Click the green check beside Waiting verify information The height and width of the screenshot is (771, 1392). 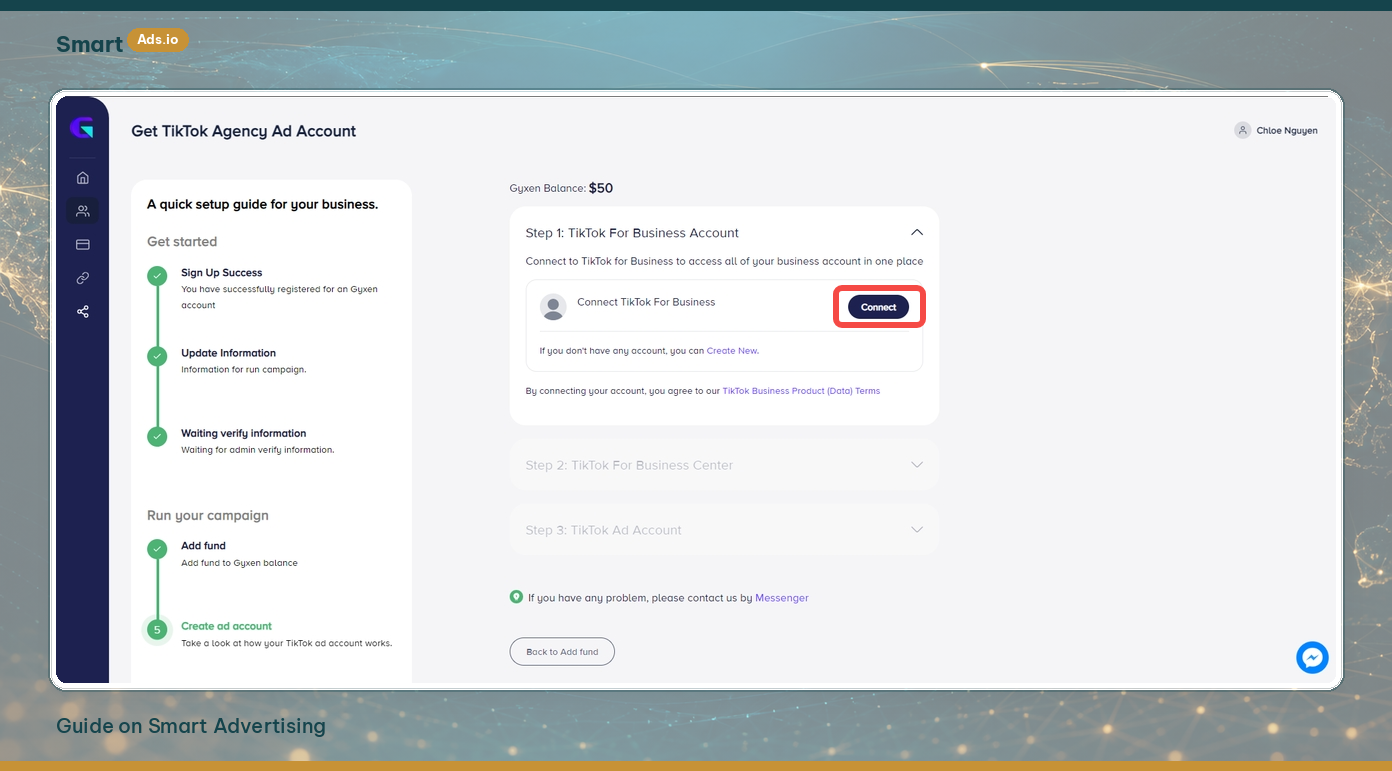(157, 437)
